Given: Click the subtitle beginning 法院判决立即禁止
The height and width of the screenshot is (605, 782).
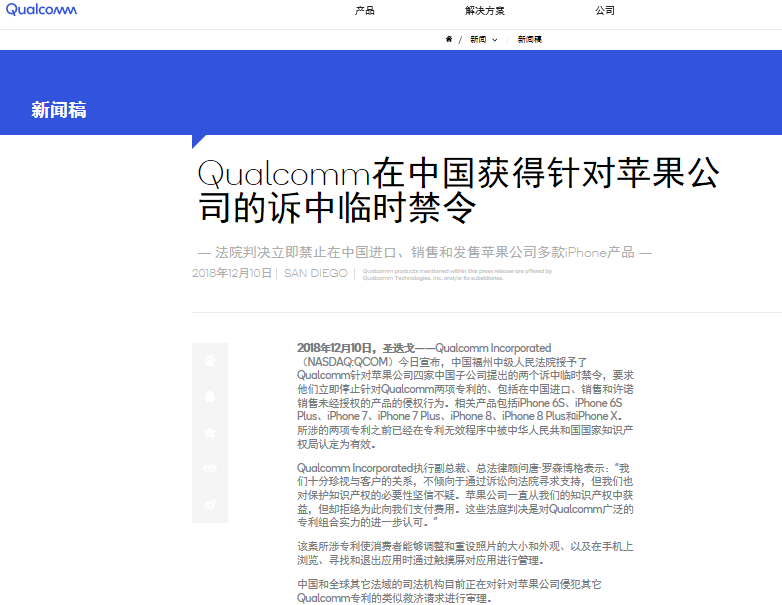Looking at the screenshot, I should click(425, 252).
